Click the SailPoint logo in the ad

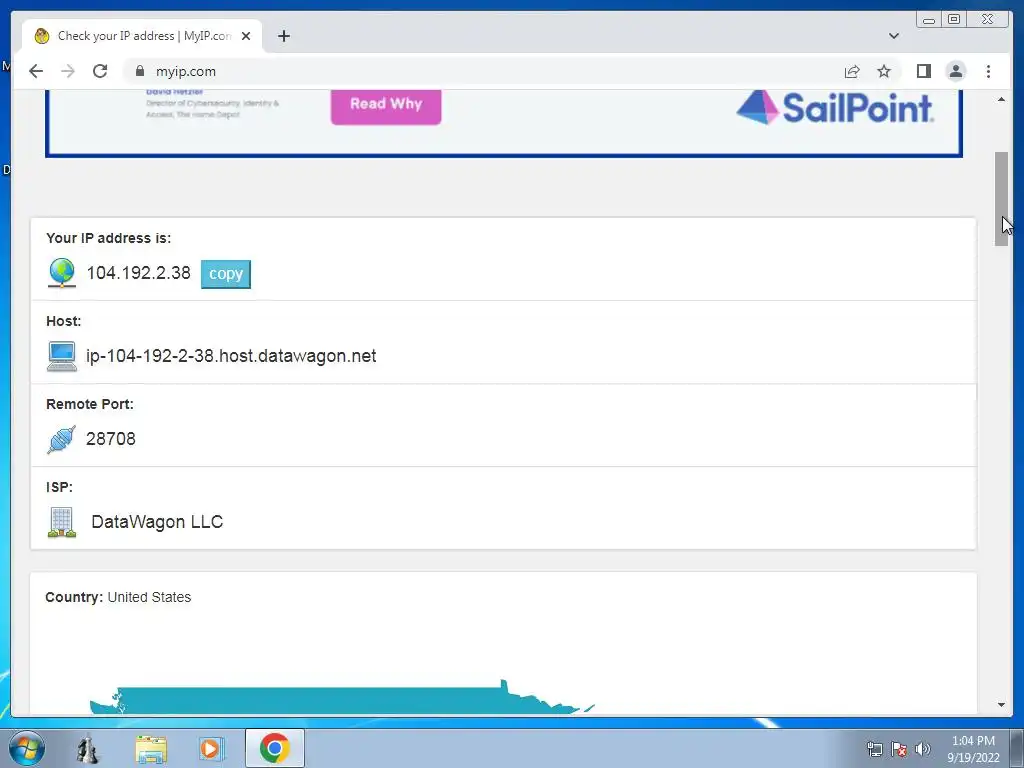[x=835, y=107]
